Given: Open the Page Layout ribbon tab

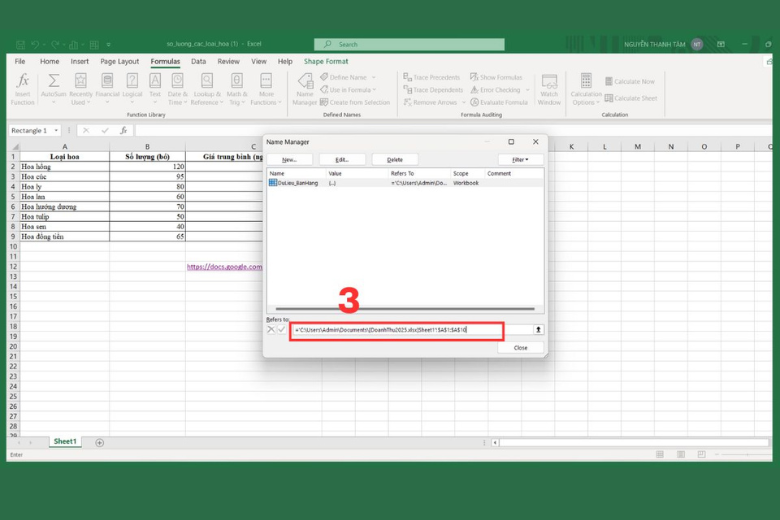Looking at the screenshot, I should [120, 61].
